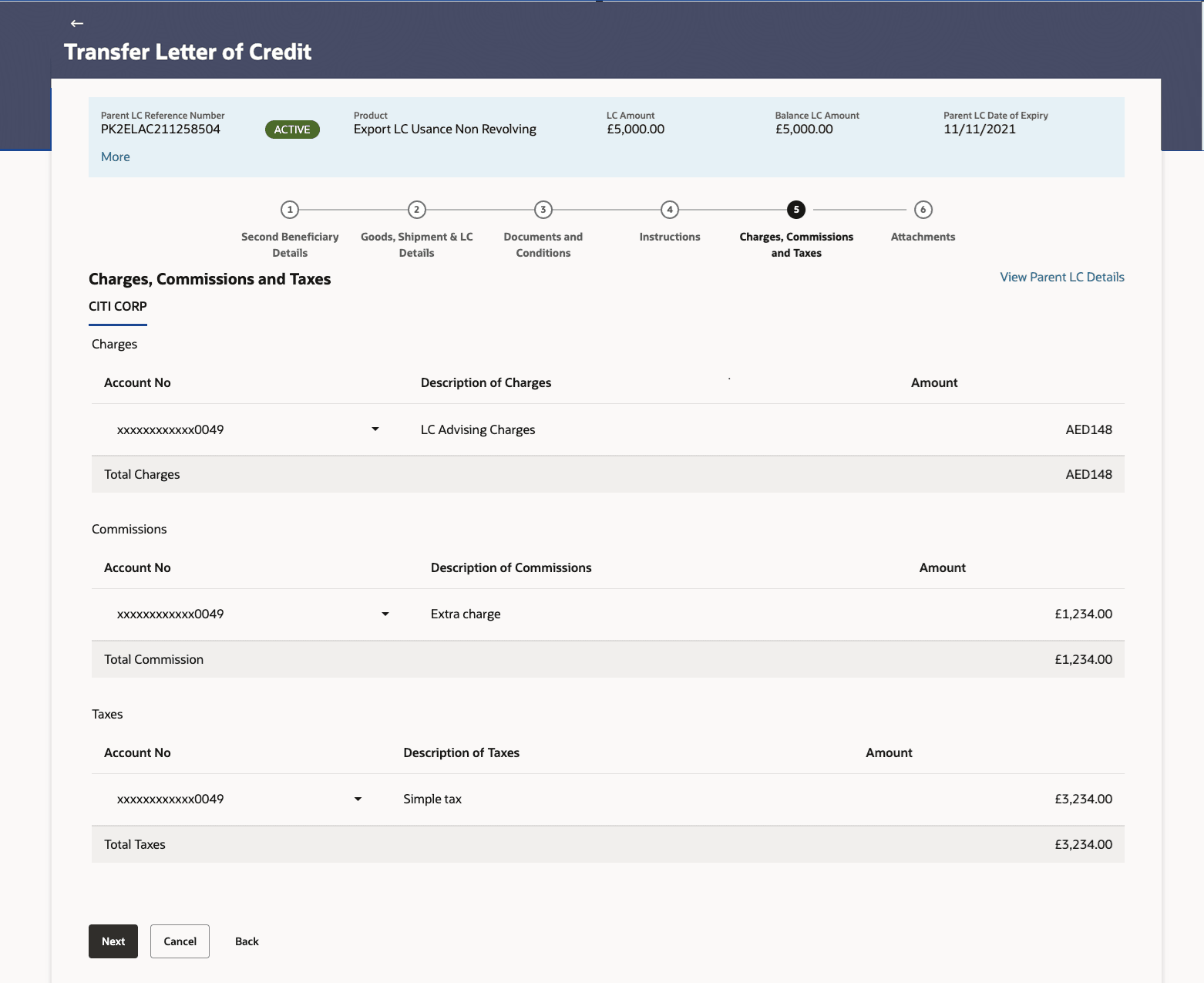This screenshot has width=1204, height=983.
Task: Open the Commissions account number dropdown
Action: (385, 614)
